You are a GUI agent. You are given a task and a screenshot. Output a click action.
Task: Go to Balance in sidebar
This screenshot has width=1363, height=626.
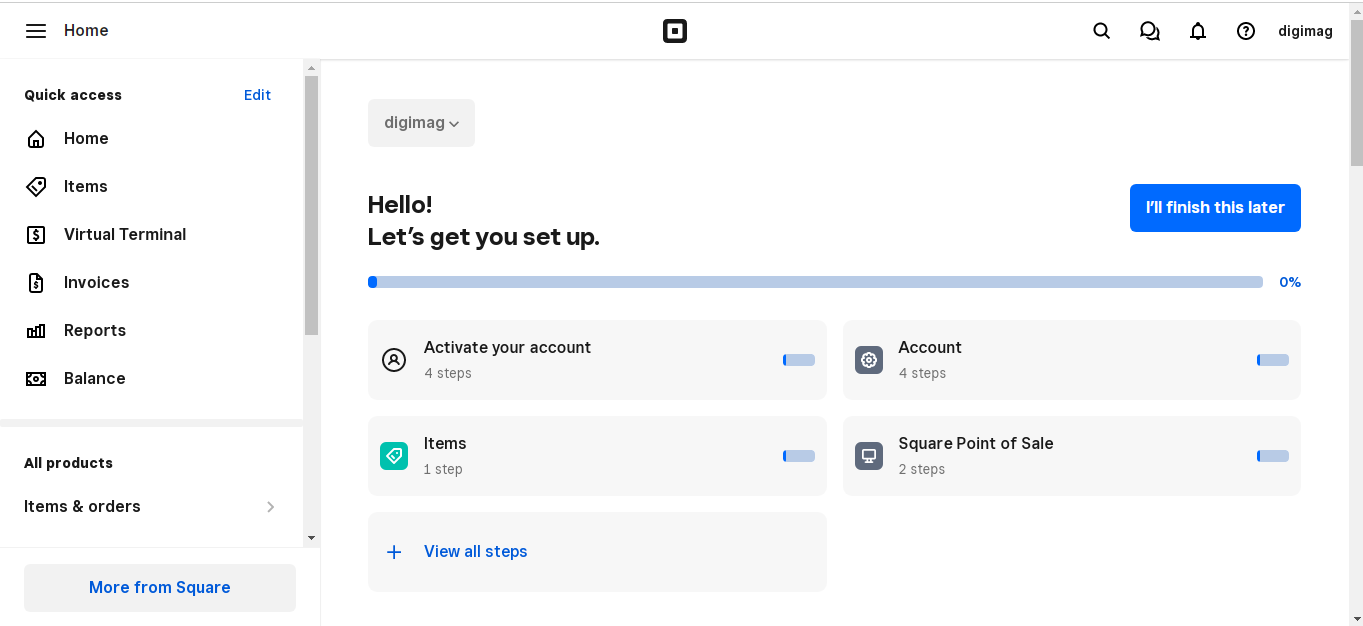[x=94, y=379]
